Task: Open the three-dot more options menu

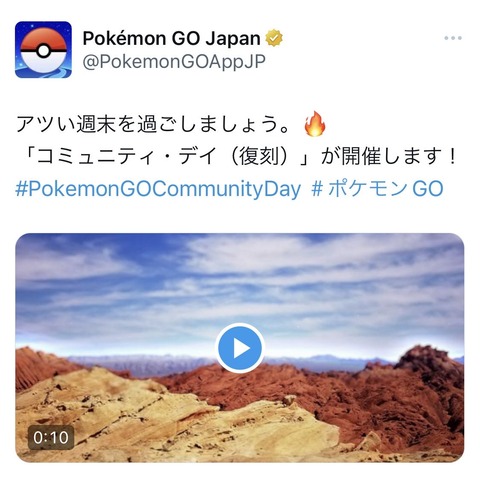Action: (x=453, y=38)
